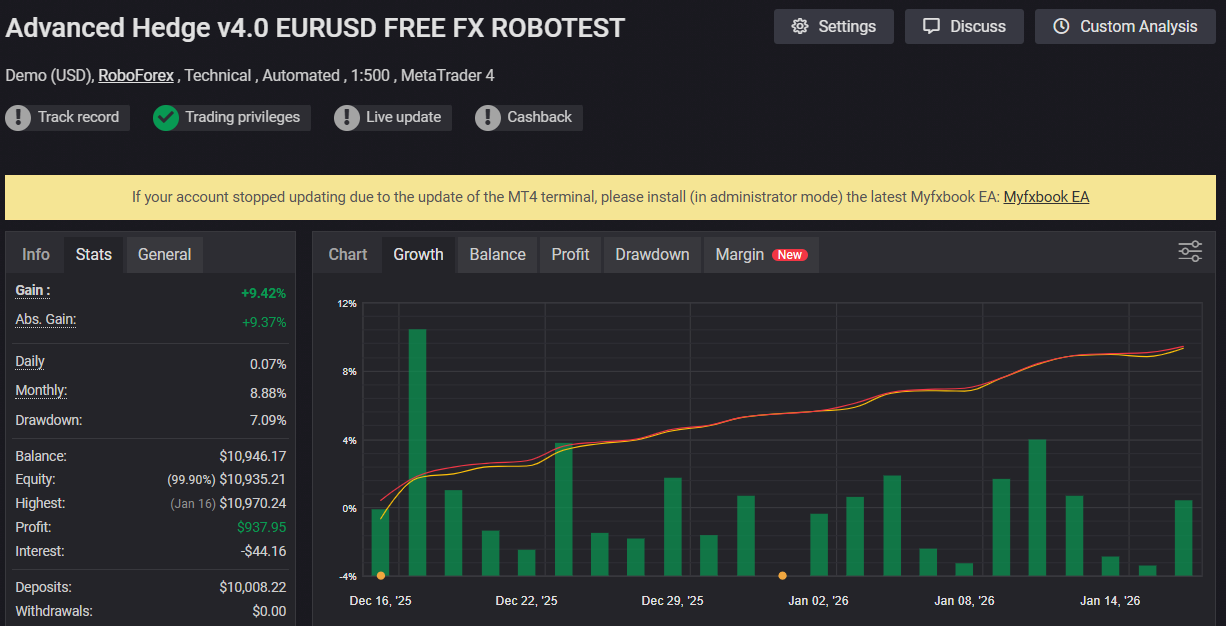The image size is (1226, 626).
Task: Click the Cashback warning icon
Action: click(x=488, y=118)
